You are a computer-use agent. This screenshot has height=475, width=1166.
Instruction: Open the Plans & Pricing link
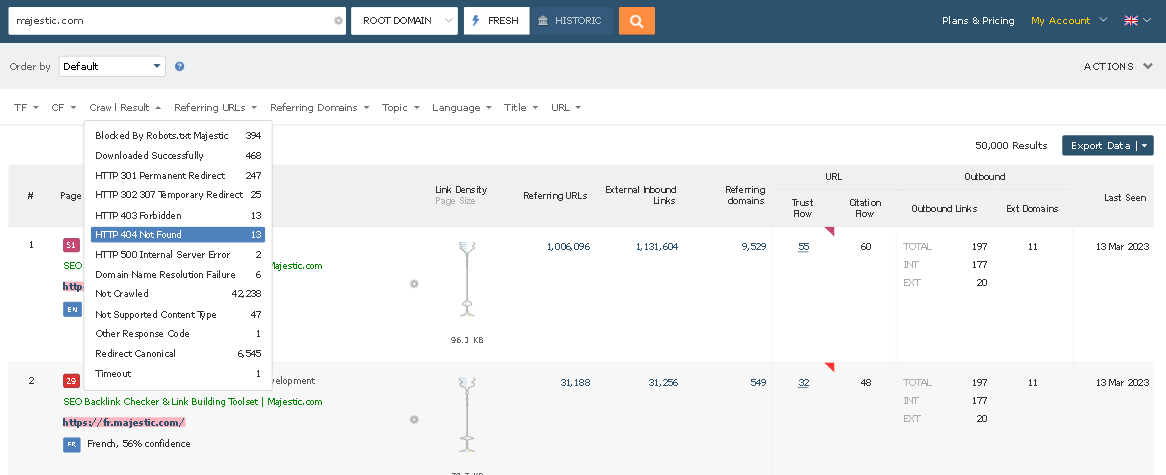977,20
